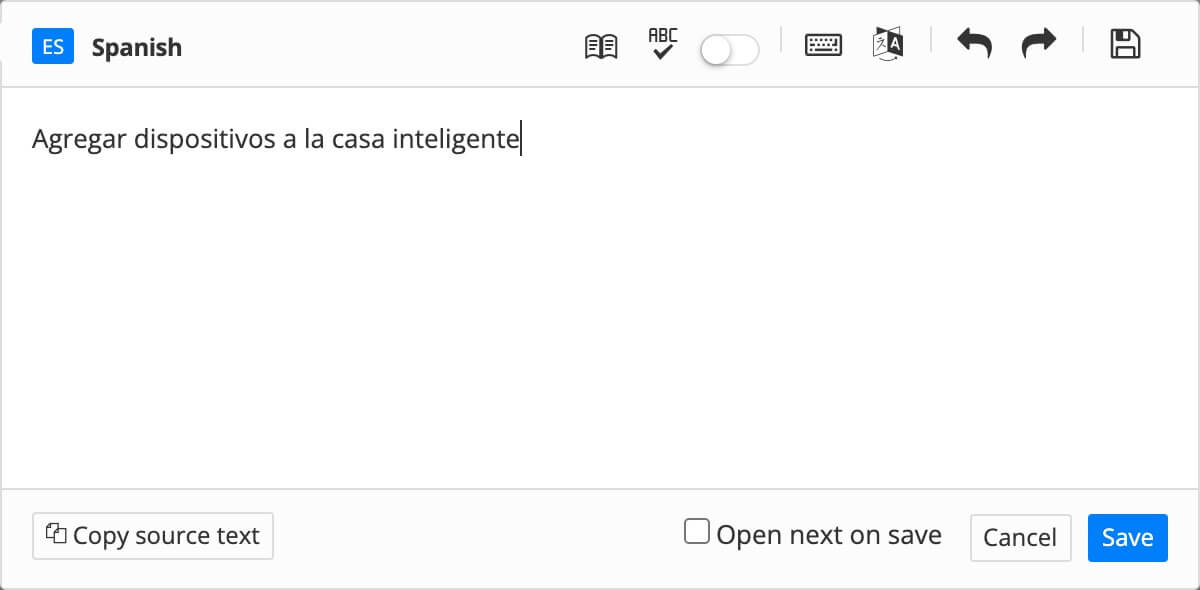Click the machine translation icon
The height and width of the screenshot is (590, 1200).
click(x=888, y=46)
